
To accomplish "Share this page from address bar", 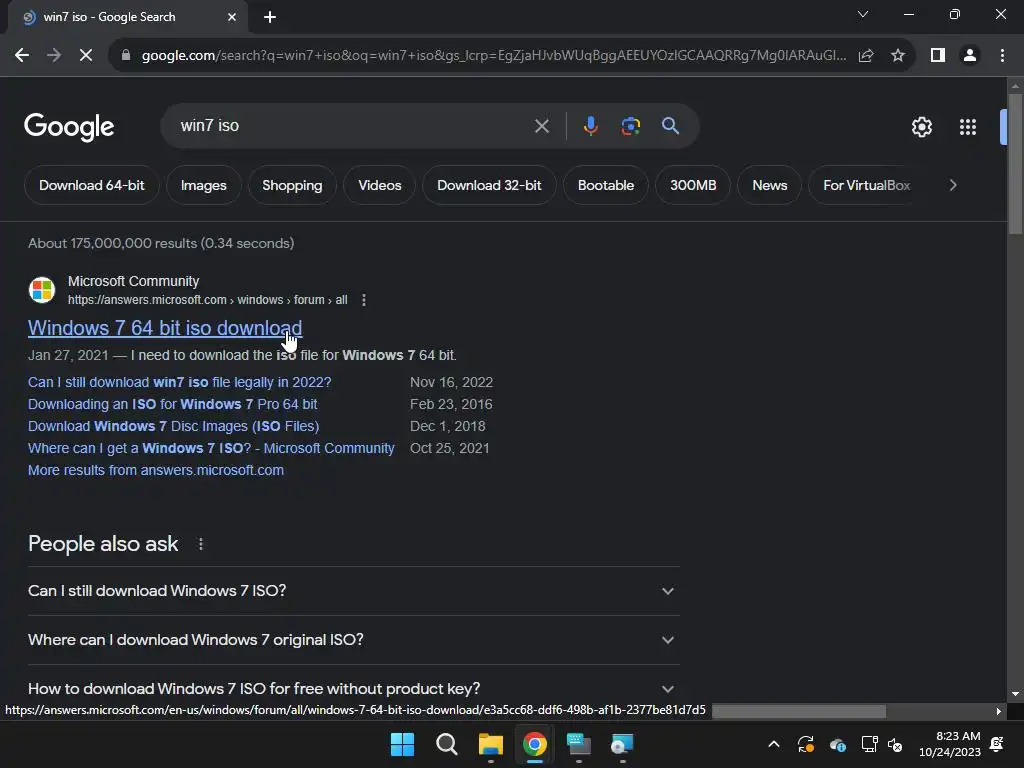I will 866,56.
